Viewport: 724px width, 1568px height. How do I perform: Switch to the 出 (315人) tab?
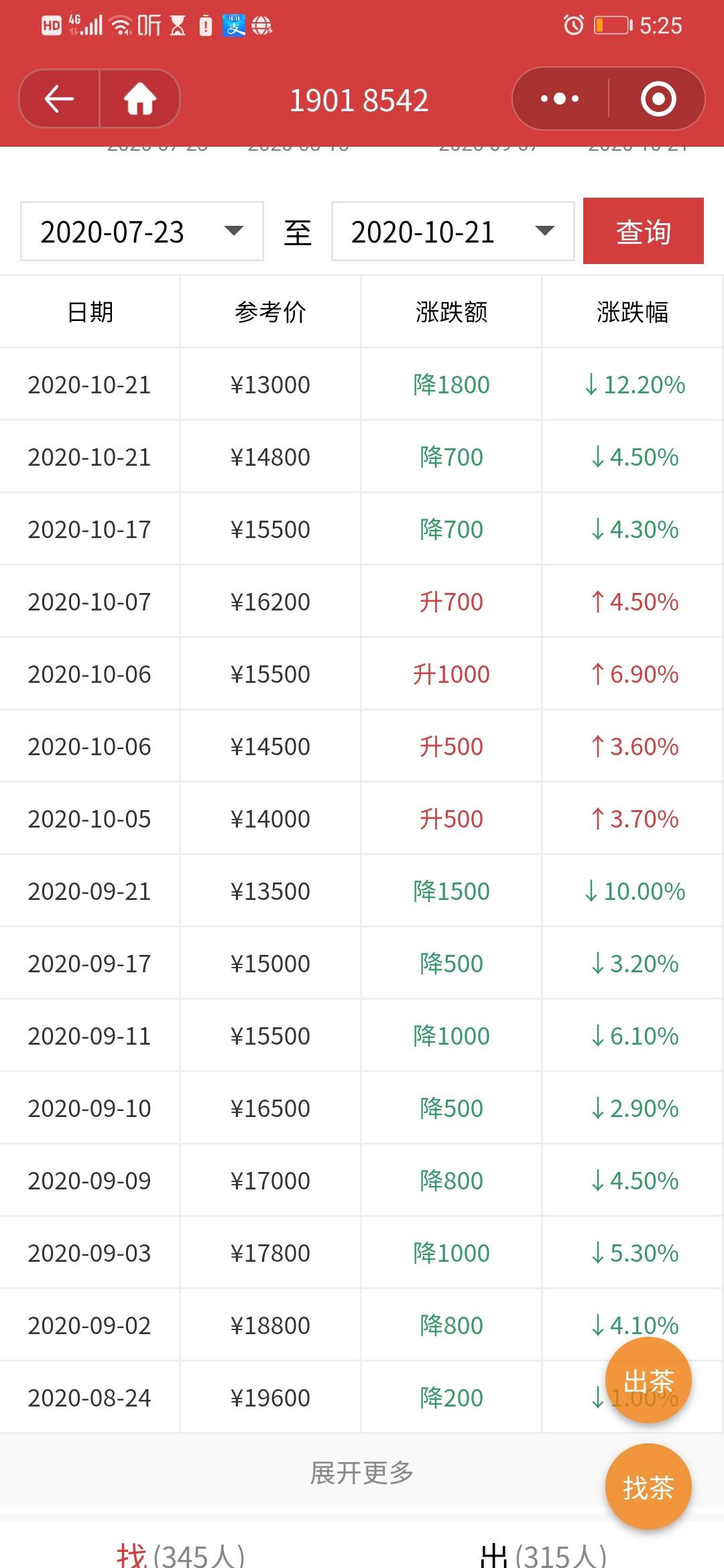(x=543, y=1555)
